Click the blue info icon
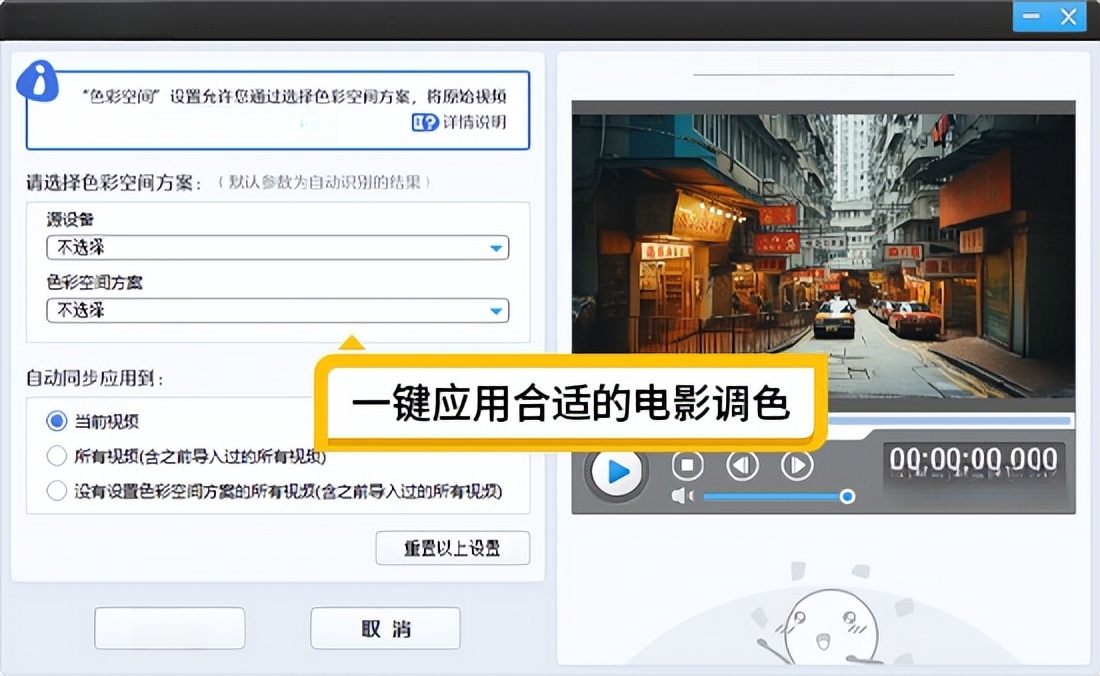Viewport: 1100px width, 676px height. (38, 81)
